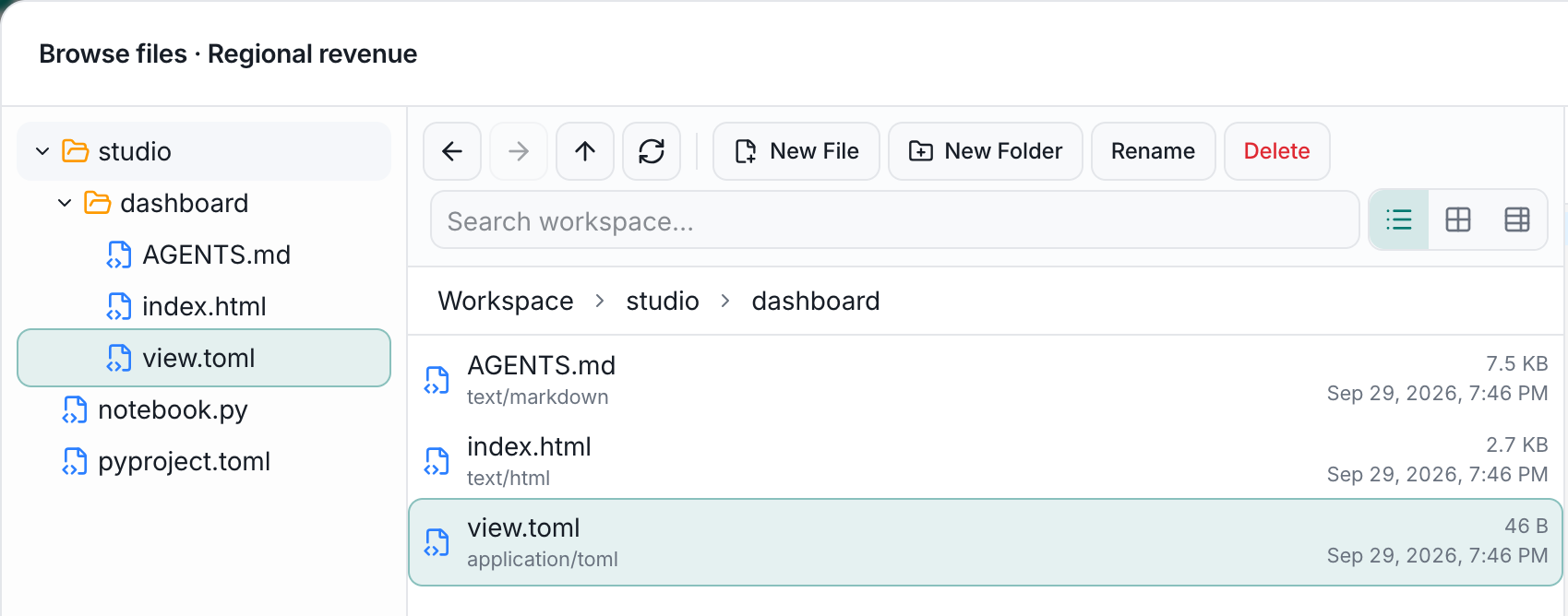
Task: Click the pyproject.toml file icon
Action: 75,461
